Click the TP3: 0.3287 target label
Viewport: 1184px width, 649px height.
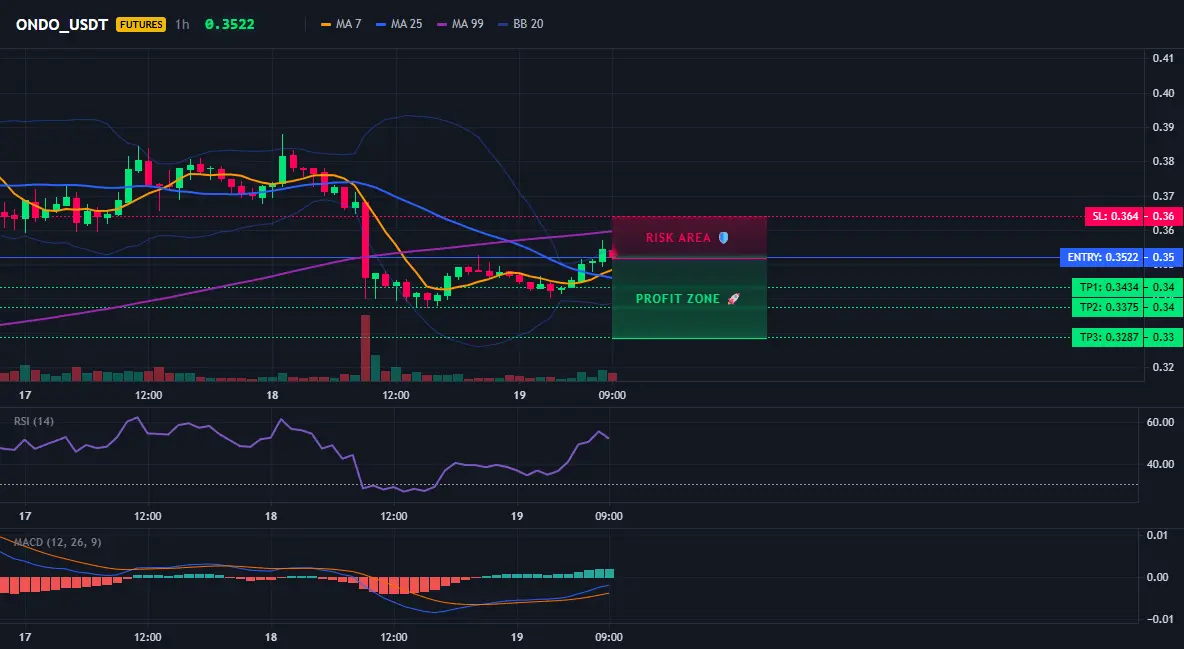coord(1108,337)
